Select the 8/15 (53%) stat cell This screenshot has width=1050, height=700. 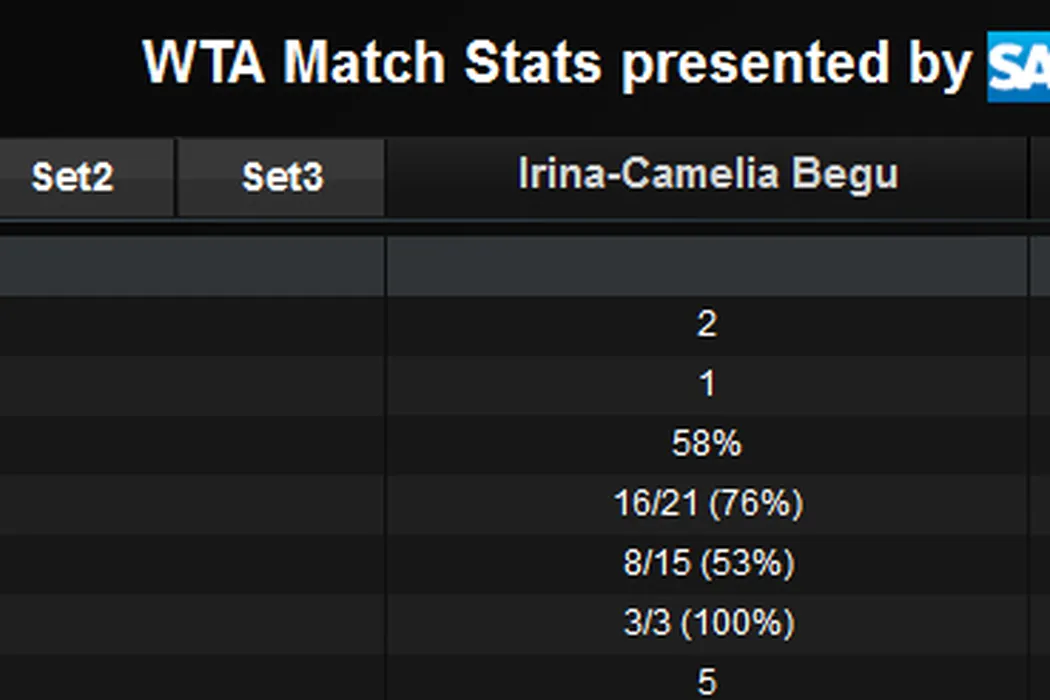708,564
